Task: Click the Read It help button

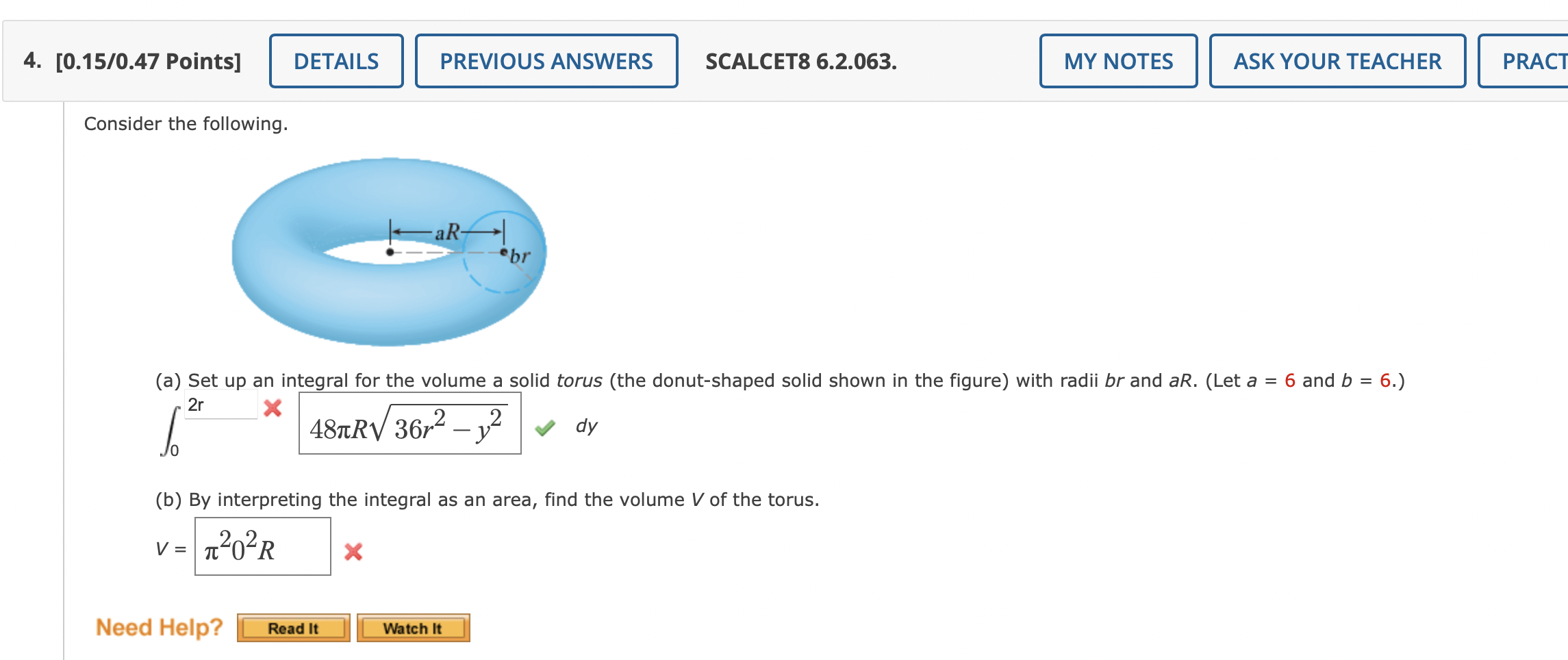Action: pos(293,628)
